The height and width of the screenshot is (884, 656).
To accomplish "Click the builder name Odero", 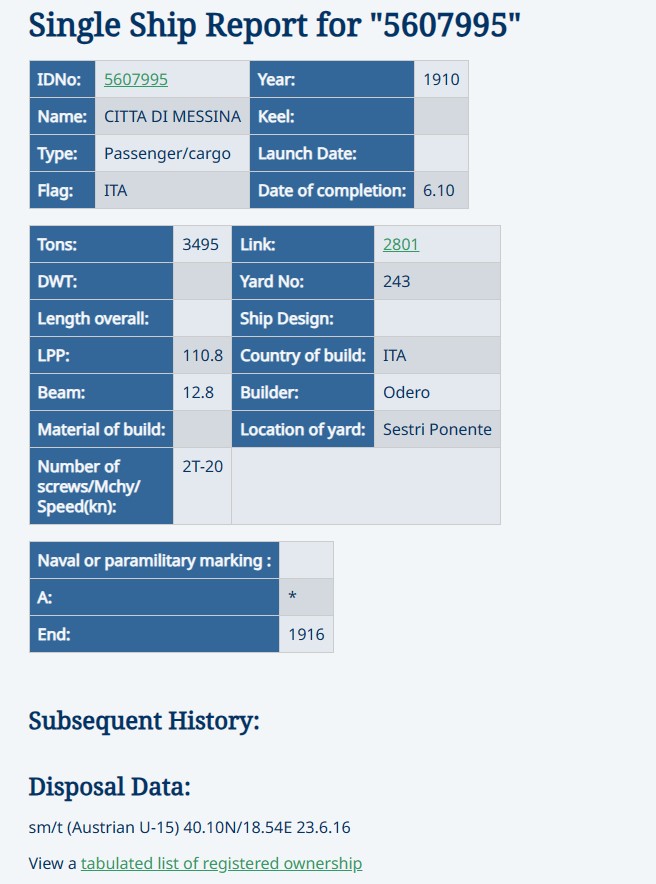I will (x=407, y=392).
